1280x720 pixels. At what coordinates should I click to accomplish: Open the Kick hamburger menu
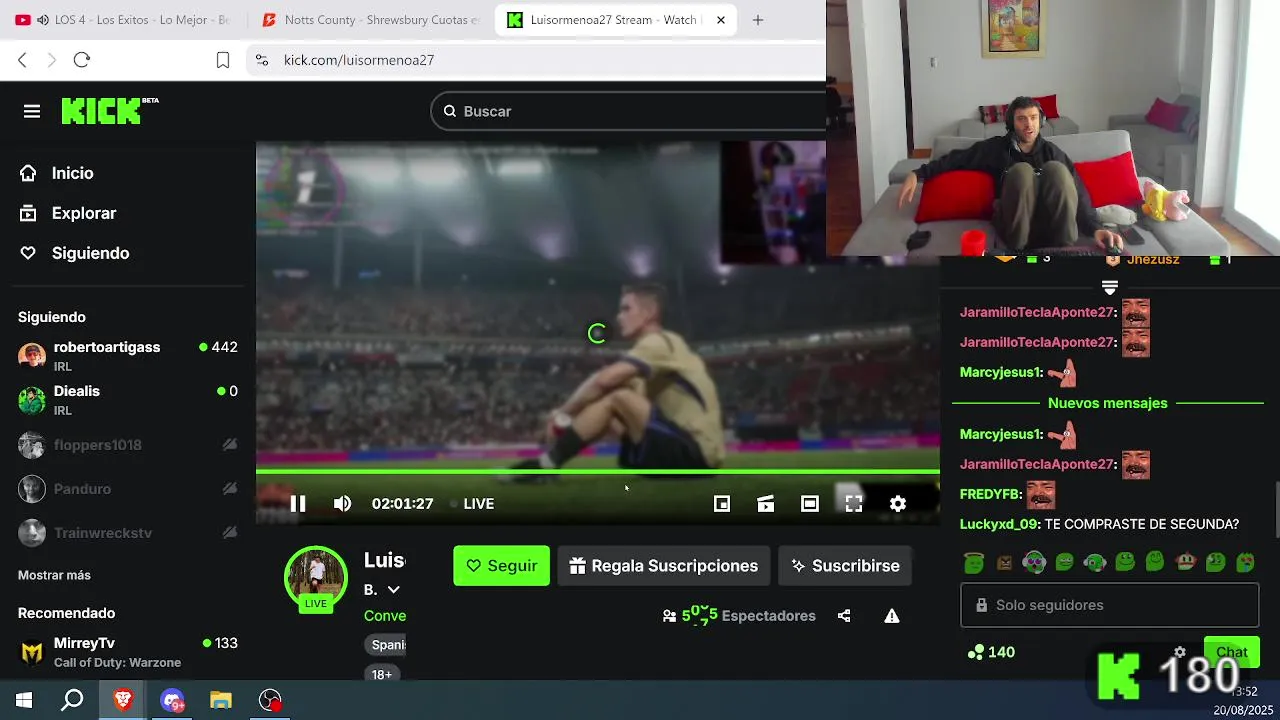(x=32, y=111)
